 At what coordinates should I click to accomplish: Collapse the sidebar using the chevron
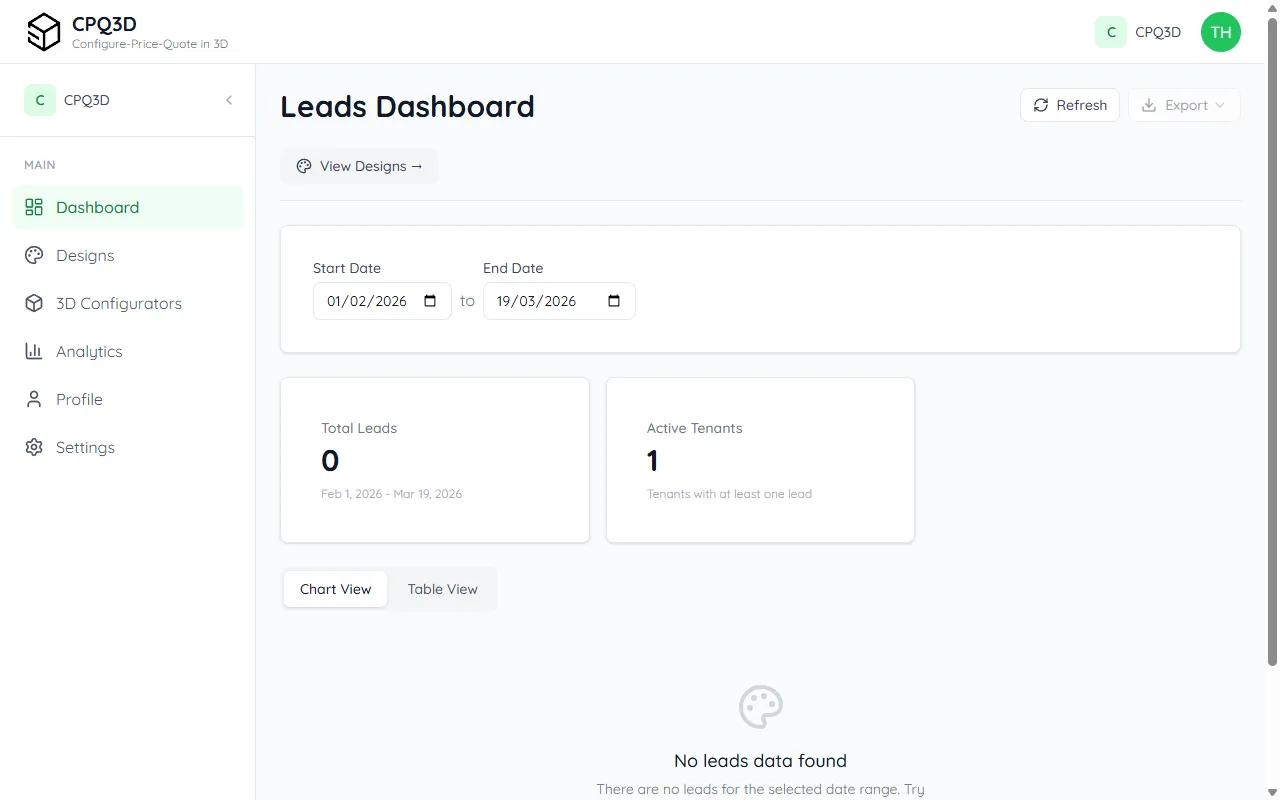[x=229, y=100]
